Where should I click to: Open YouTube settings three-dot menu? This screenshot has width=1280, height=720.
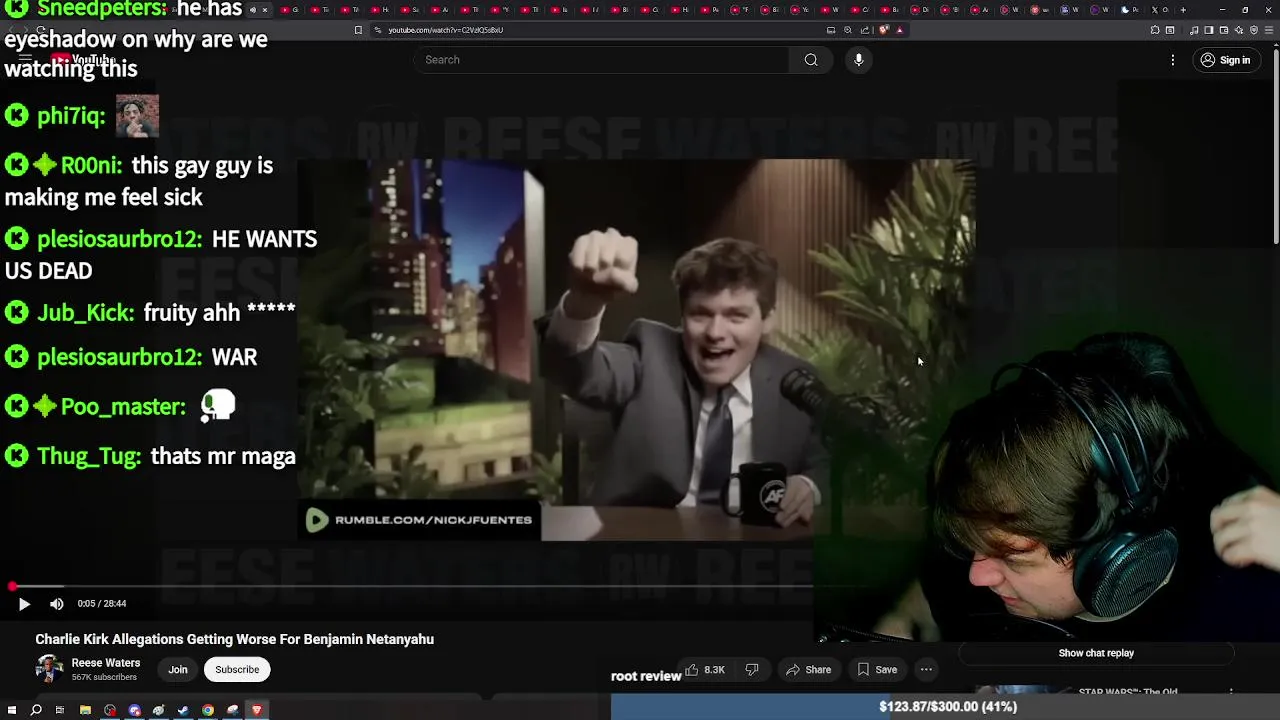click(x=1173, y=60)
